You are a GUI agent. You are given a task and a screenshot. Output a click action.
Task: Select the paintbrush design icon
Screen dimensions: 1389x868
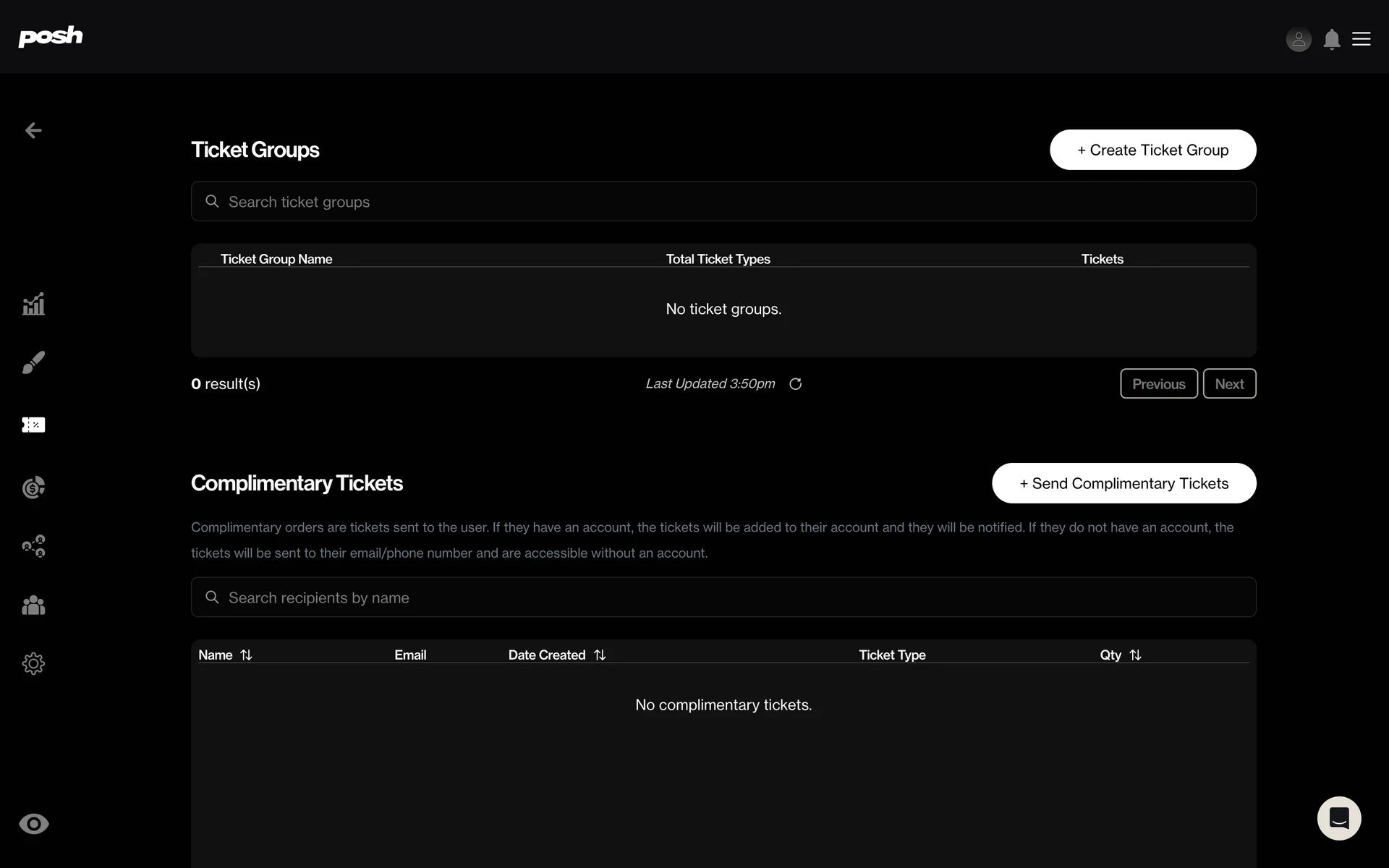(33, 362)
